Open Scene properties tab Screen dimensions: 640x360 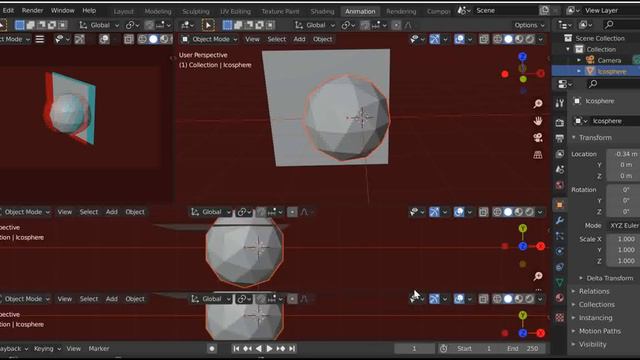560,169
